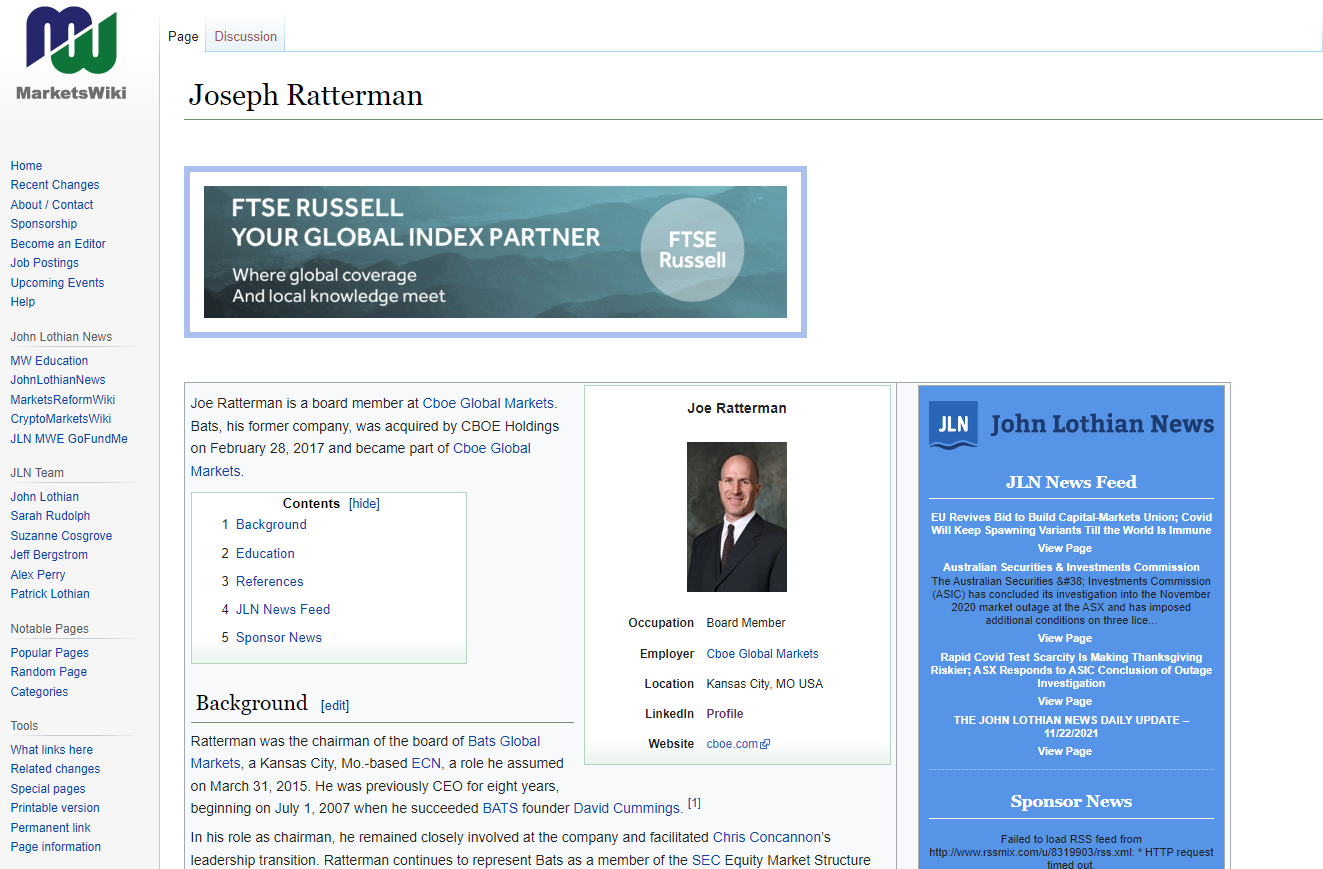Open CryptoMarketsWiki

click(61, 419)
